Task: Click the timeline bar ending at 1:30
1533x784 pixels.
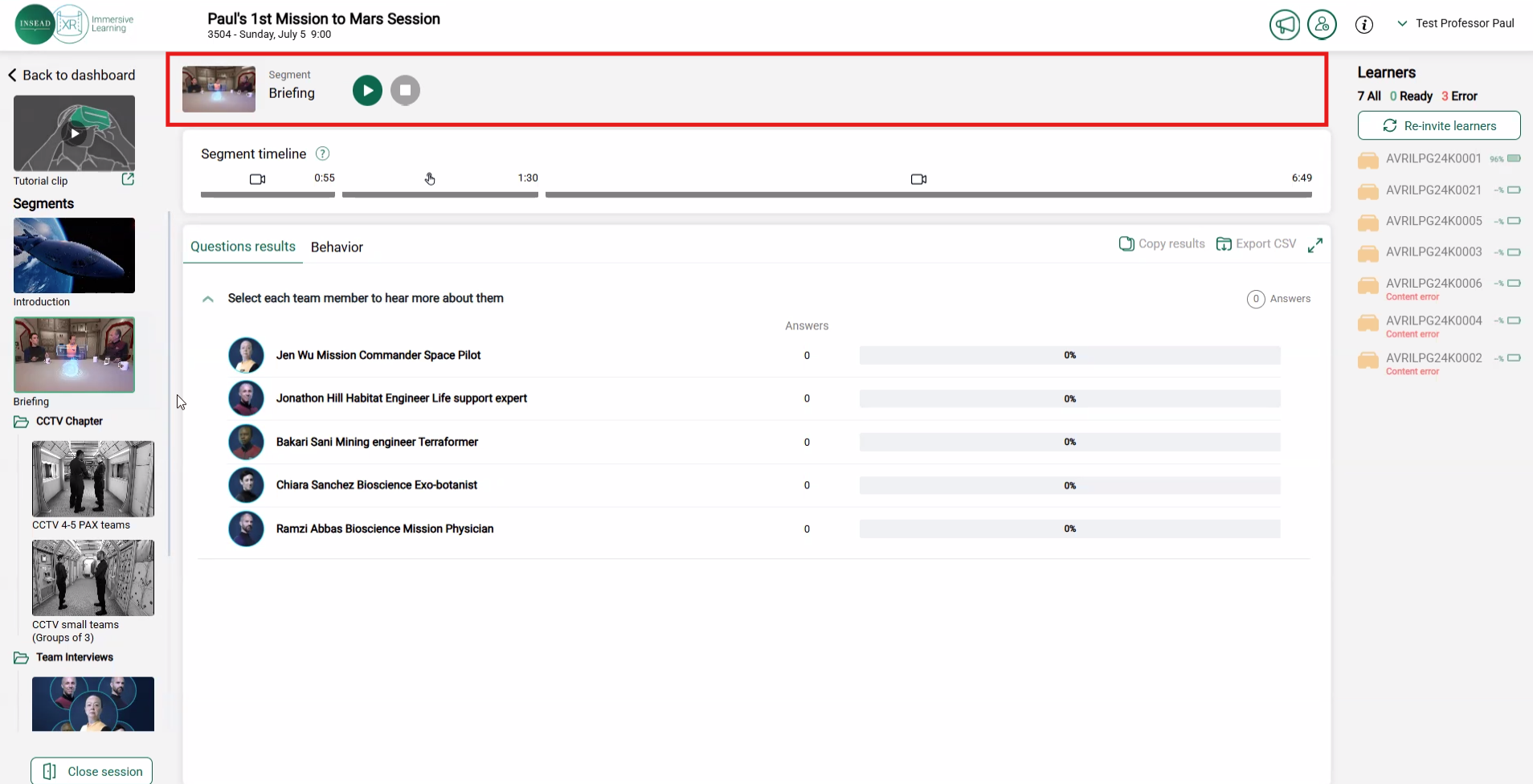Action: coord(440,194)
